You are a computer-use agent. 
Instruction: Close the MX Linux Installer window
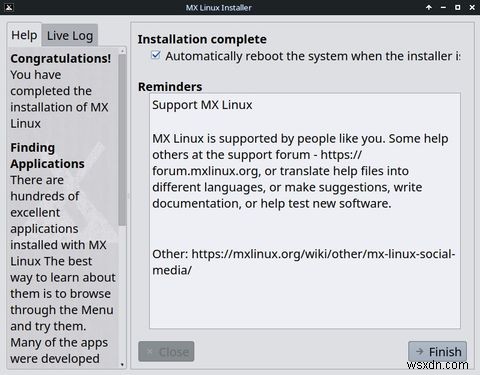tap(472, 7)
